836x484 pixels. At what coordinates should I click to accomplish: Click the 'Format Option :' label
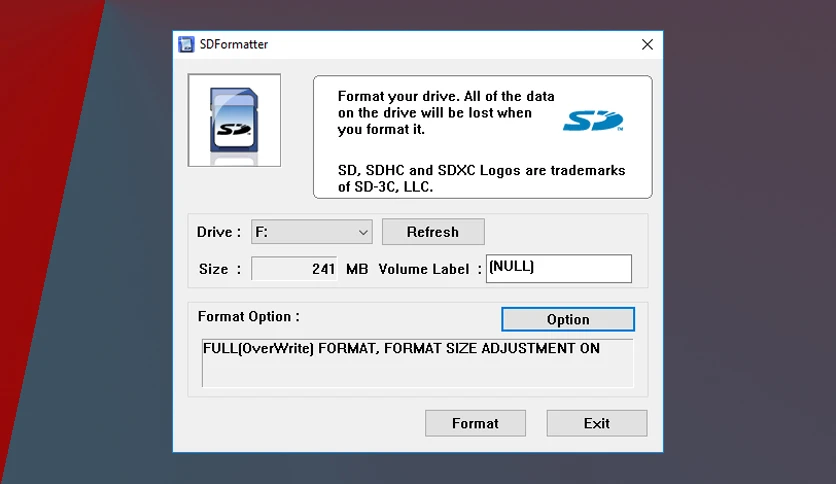click(x=248, y=317)
